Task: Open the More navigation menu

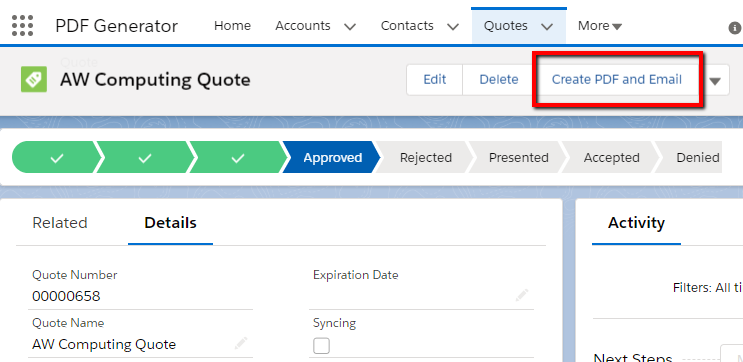Action: [599, 26]
